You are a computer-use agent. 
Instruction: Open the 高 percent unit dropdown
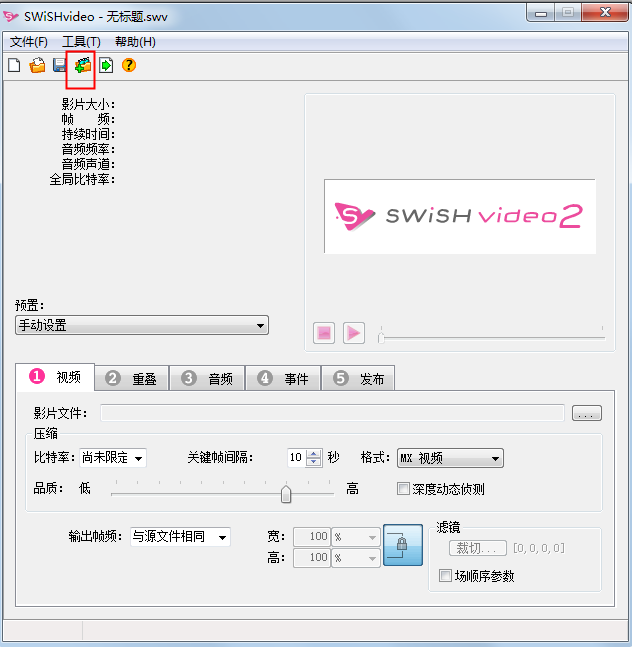pos(356,558)
